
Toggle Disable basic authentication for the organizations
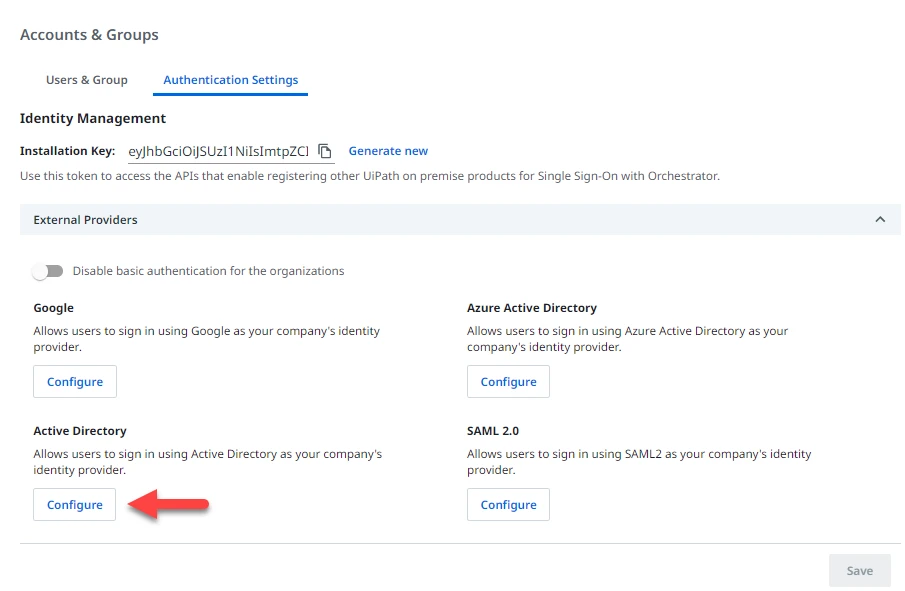(x=47, y=271)
